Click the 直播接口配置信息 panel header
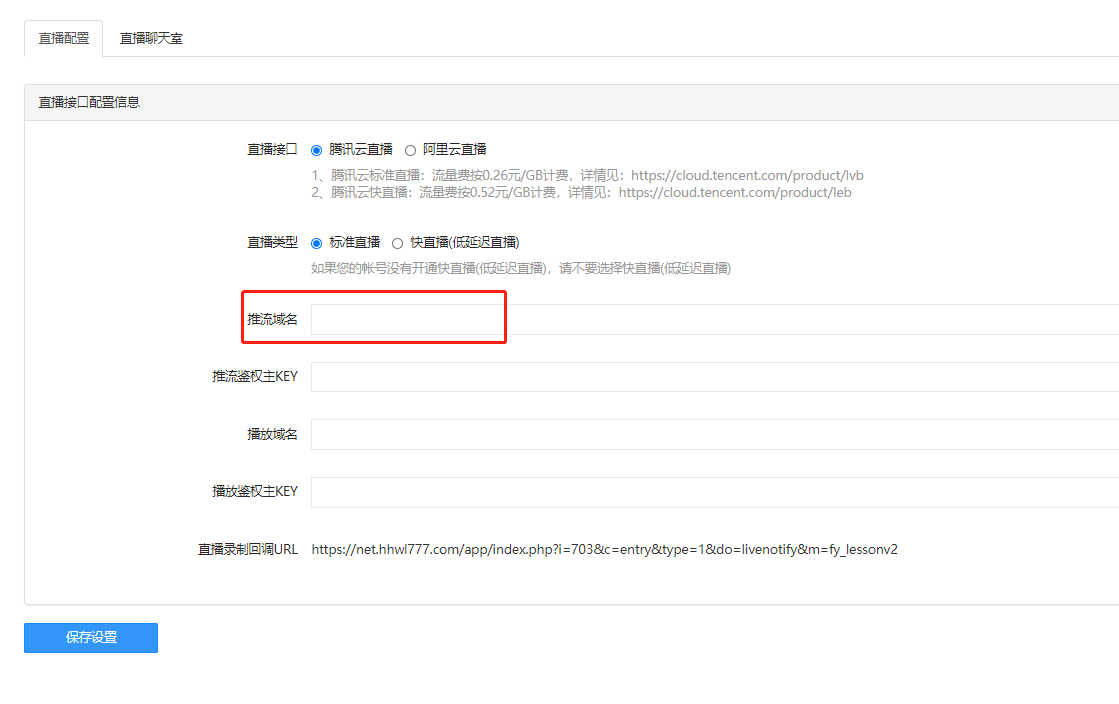The height and width of the screenshot is (704, 1119). click(x=572, y=102)
